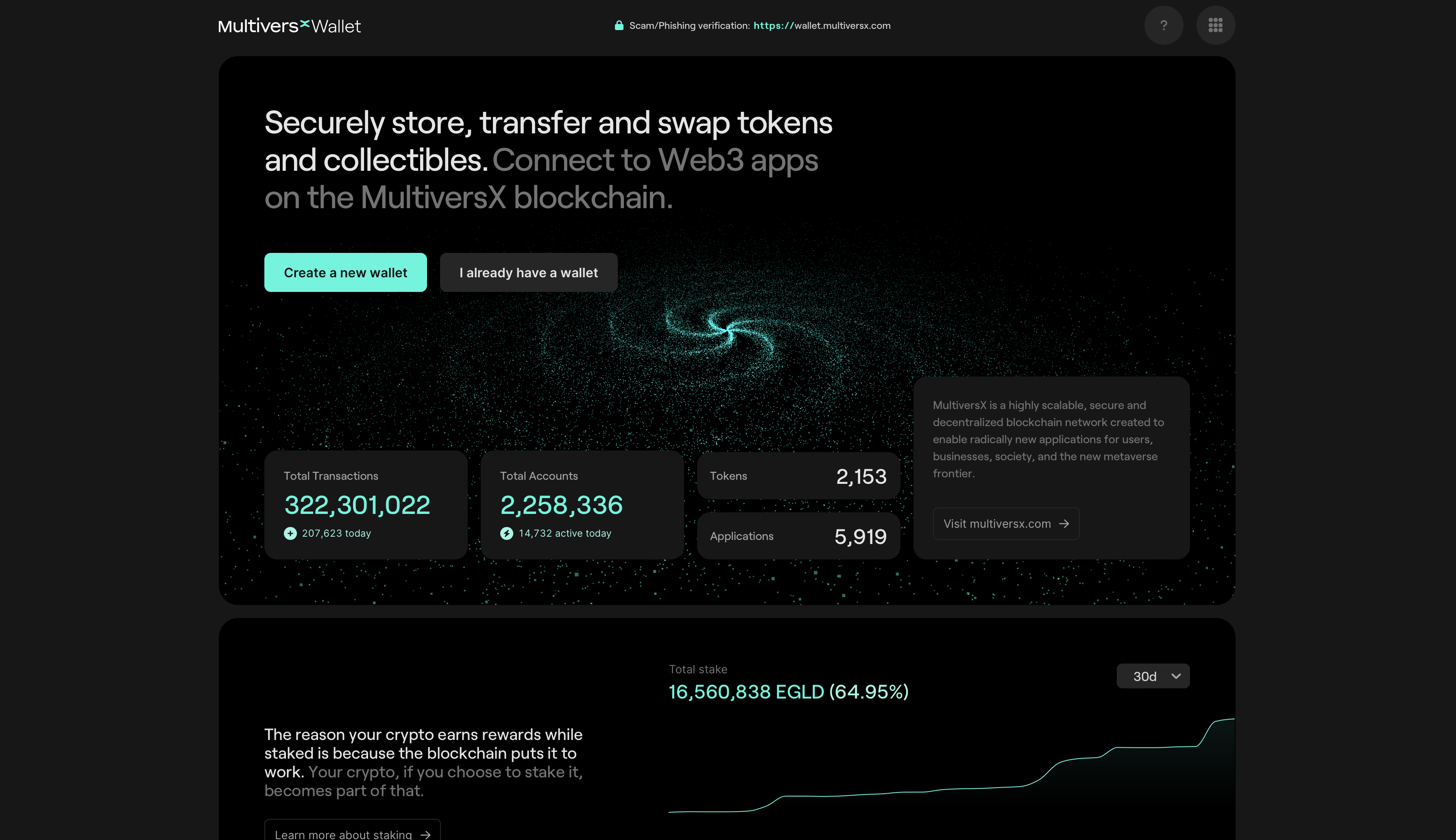Click arrow icon in Learn more about staking
This screenshot has height=840, width=1456.
click(x=426, y=834)
